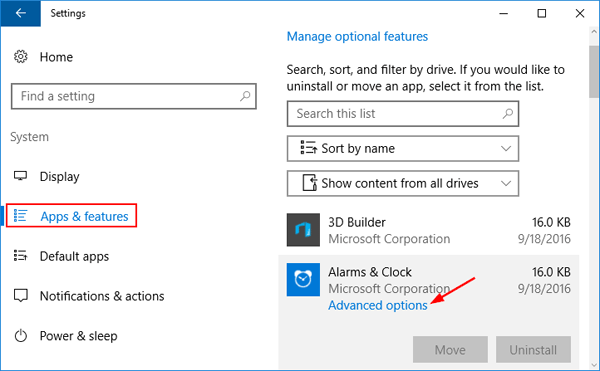The width and height of the screenshot is (600, 371).
Task: Open Manage optional features link
Action: [357, 37]
